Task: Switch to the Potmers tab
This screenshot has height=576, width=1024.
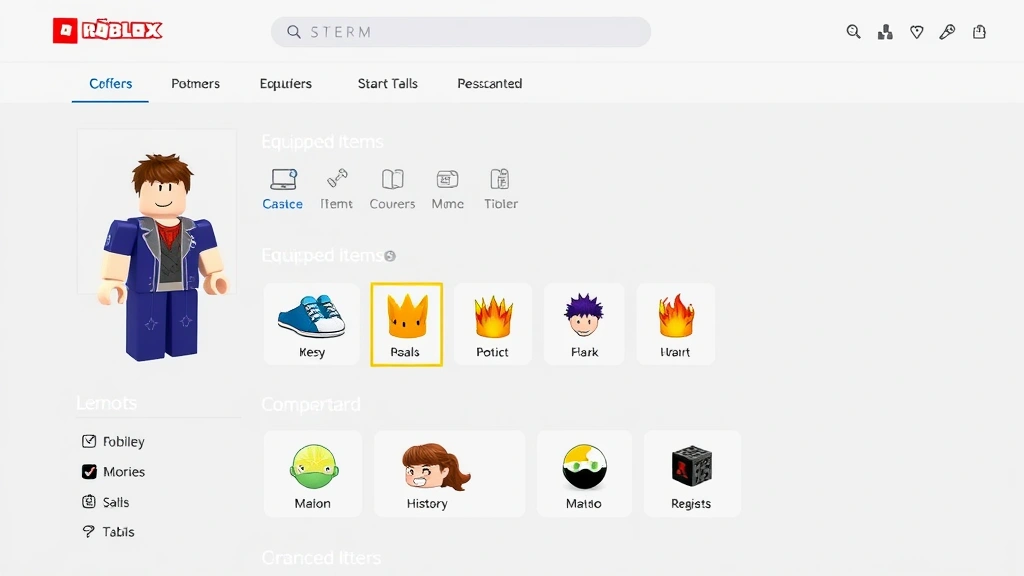Action: point(195,84)
